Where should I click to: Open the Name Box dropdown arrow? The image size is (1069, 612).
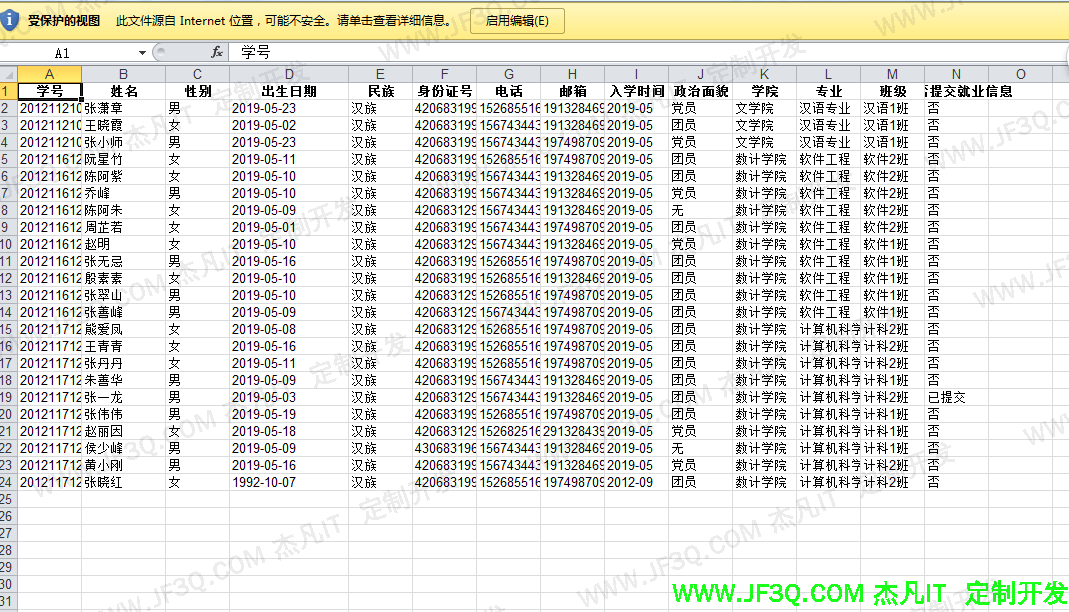[140, 52]
